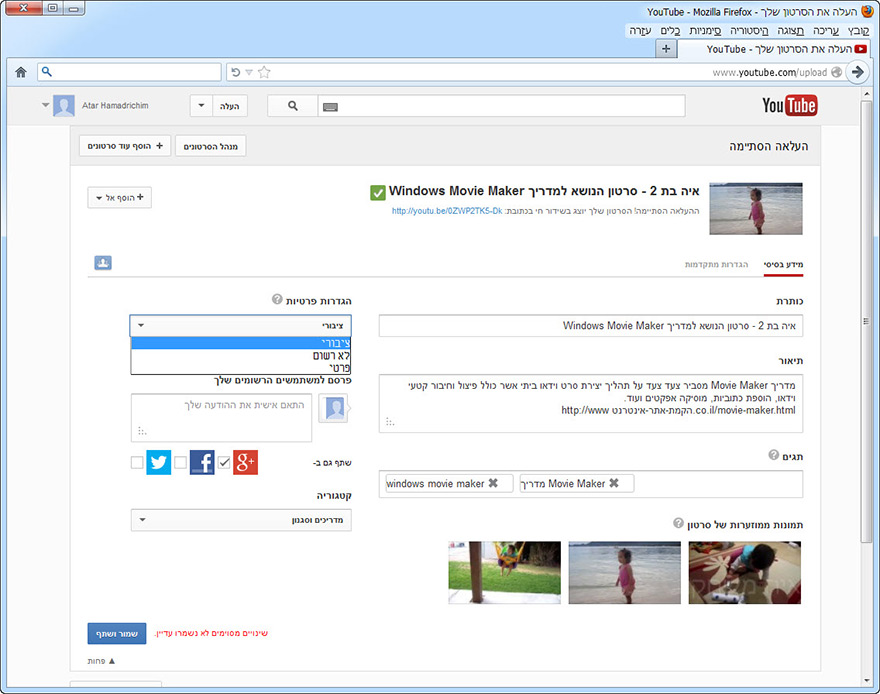Click the 'מנהל הסרטונים' video manager button

pos(210,146)
